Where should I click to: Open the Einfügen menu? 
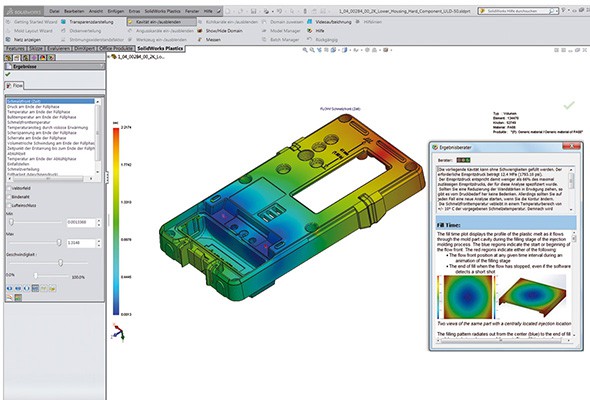coord(116,11)
